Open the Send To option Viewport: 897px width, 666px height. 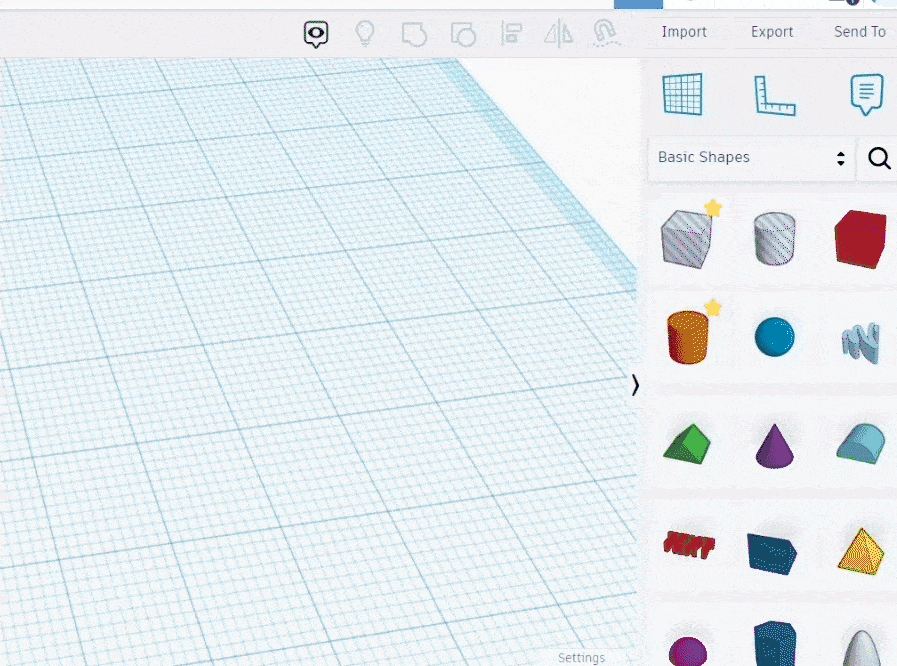point(860,32)
